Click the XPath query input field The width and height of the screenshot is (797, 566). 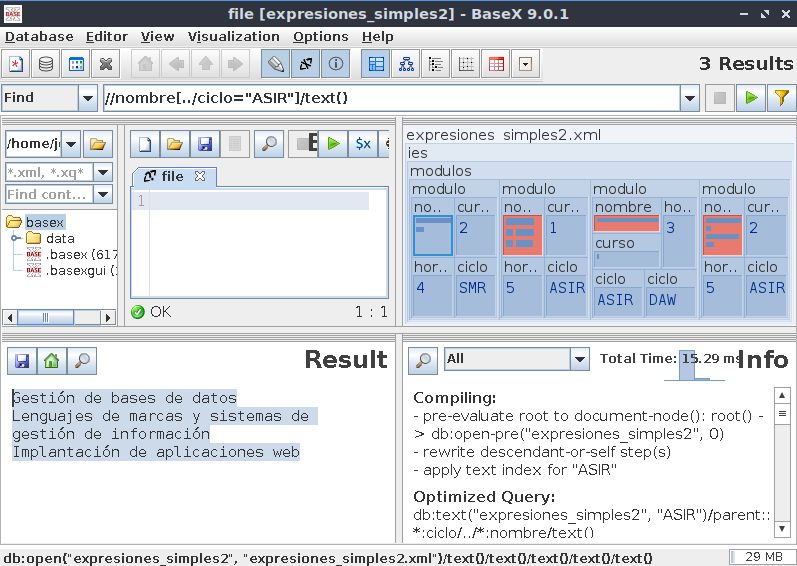(x=390, y=98)
